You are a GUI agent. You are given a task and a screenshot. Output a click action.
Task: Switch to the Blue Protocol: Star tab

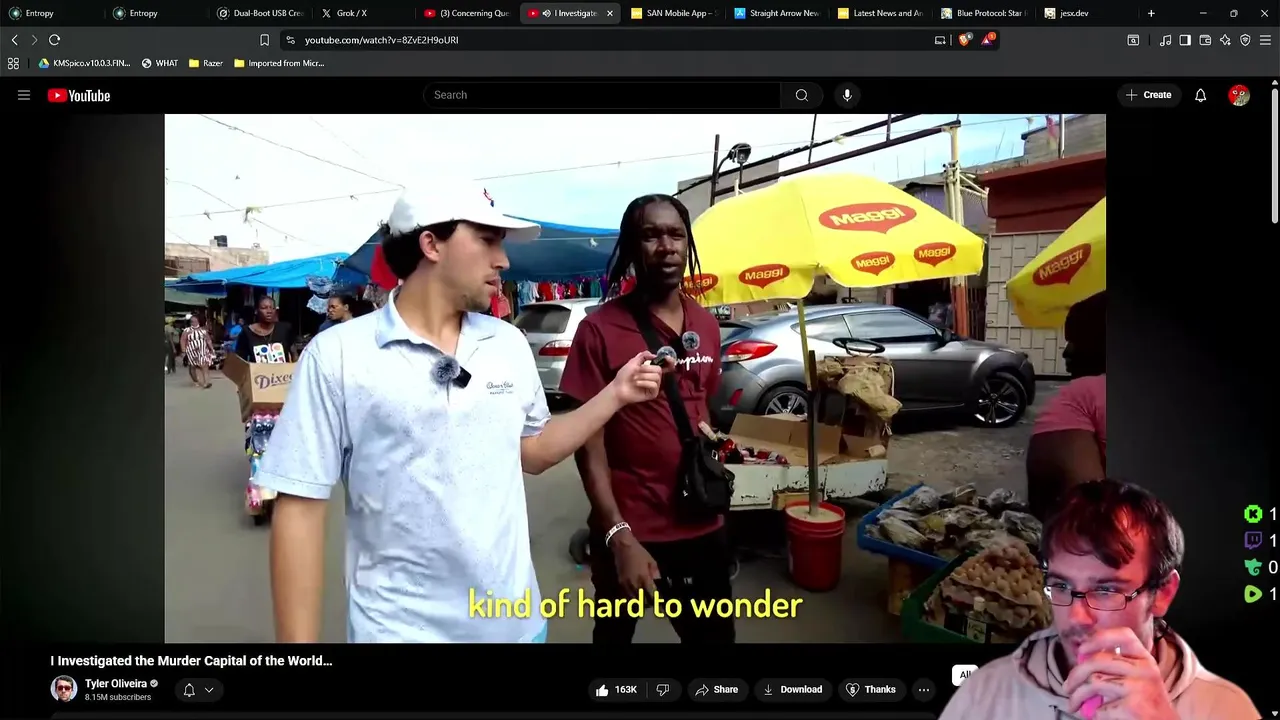click(x=985, y=13)
